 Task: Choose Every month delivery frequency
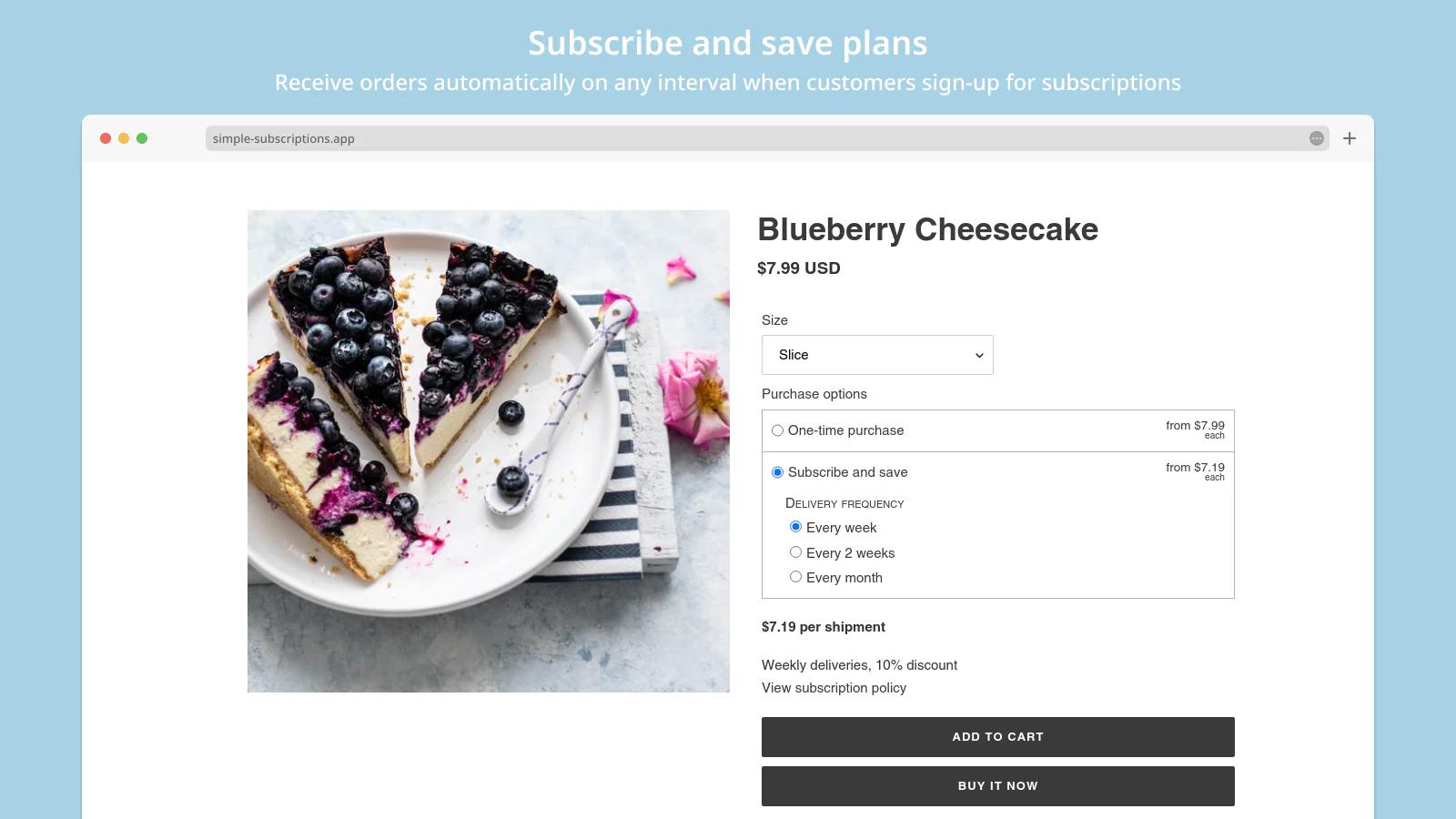(x=796, y=577)
